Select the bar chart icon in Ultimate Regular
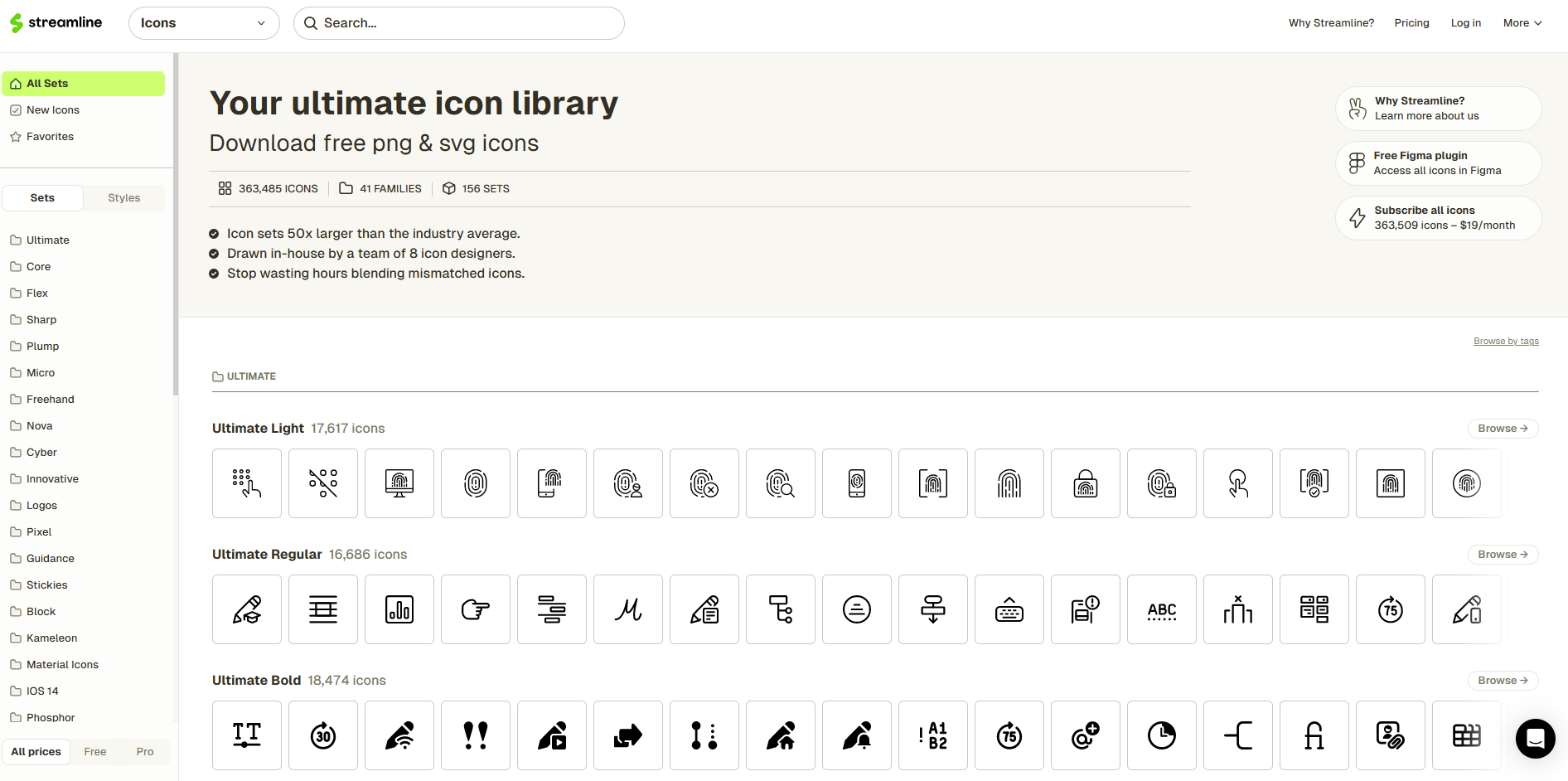 [x=399, y=609]
